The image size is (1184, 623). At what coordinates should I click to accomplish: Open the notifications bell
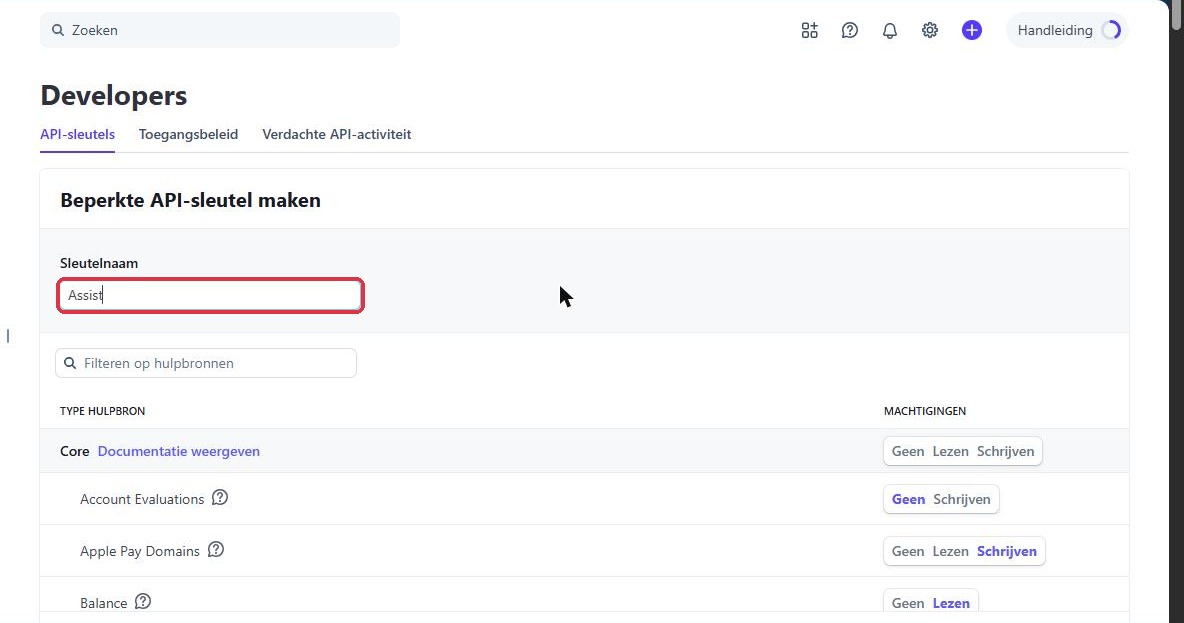click(890, 30)
